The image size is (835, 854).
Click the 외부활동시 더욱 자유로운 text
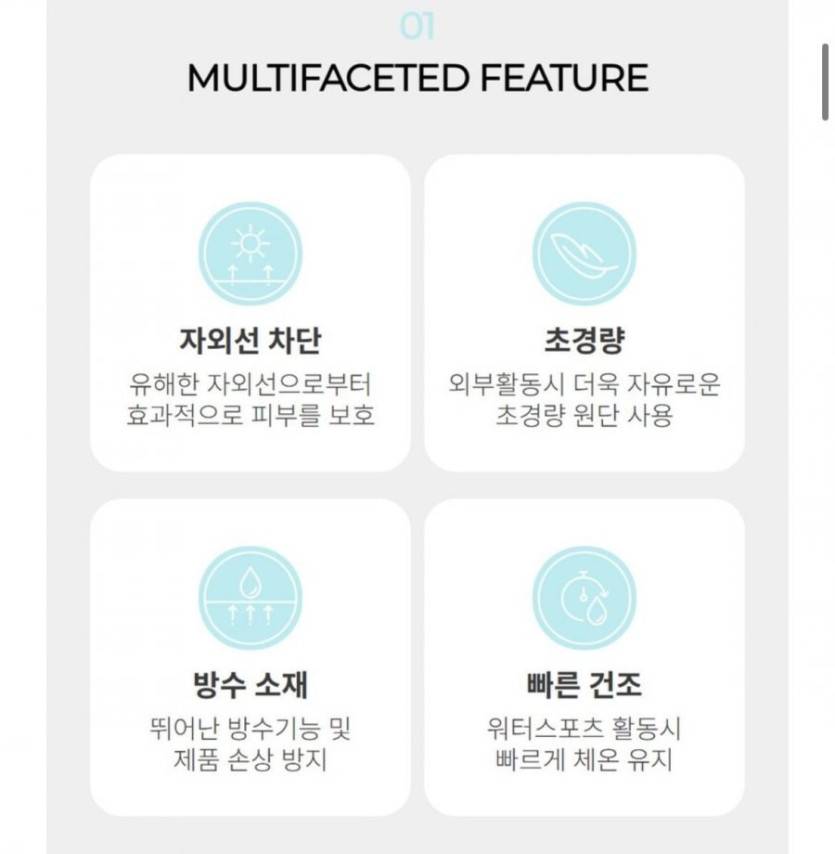pyautogui.click(x=584, y=384)
